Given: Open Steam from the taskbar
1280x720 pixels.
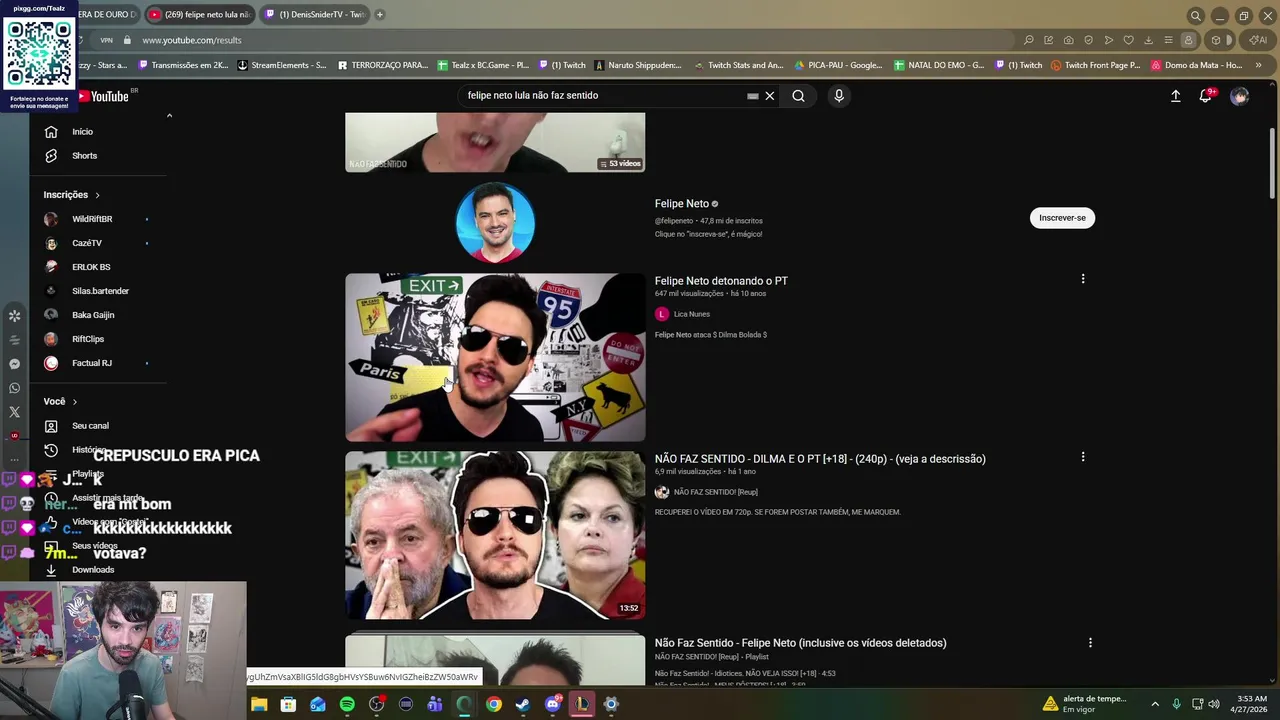Looking at the screenshot, I should click(523, 704).
